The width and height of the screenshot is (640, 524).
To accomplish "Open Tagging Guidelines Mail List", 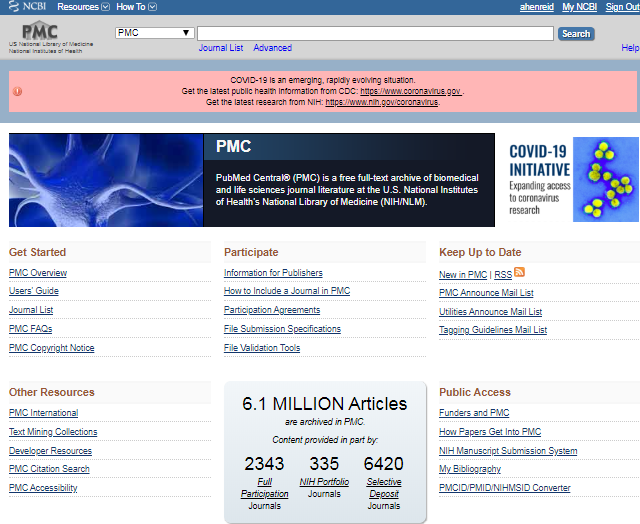I will [x=493, y=330].
